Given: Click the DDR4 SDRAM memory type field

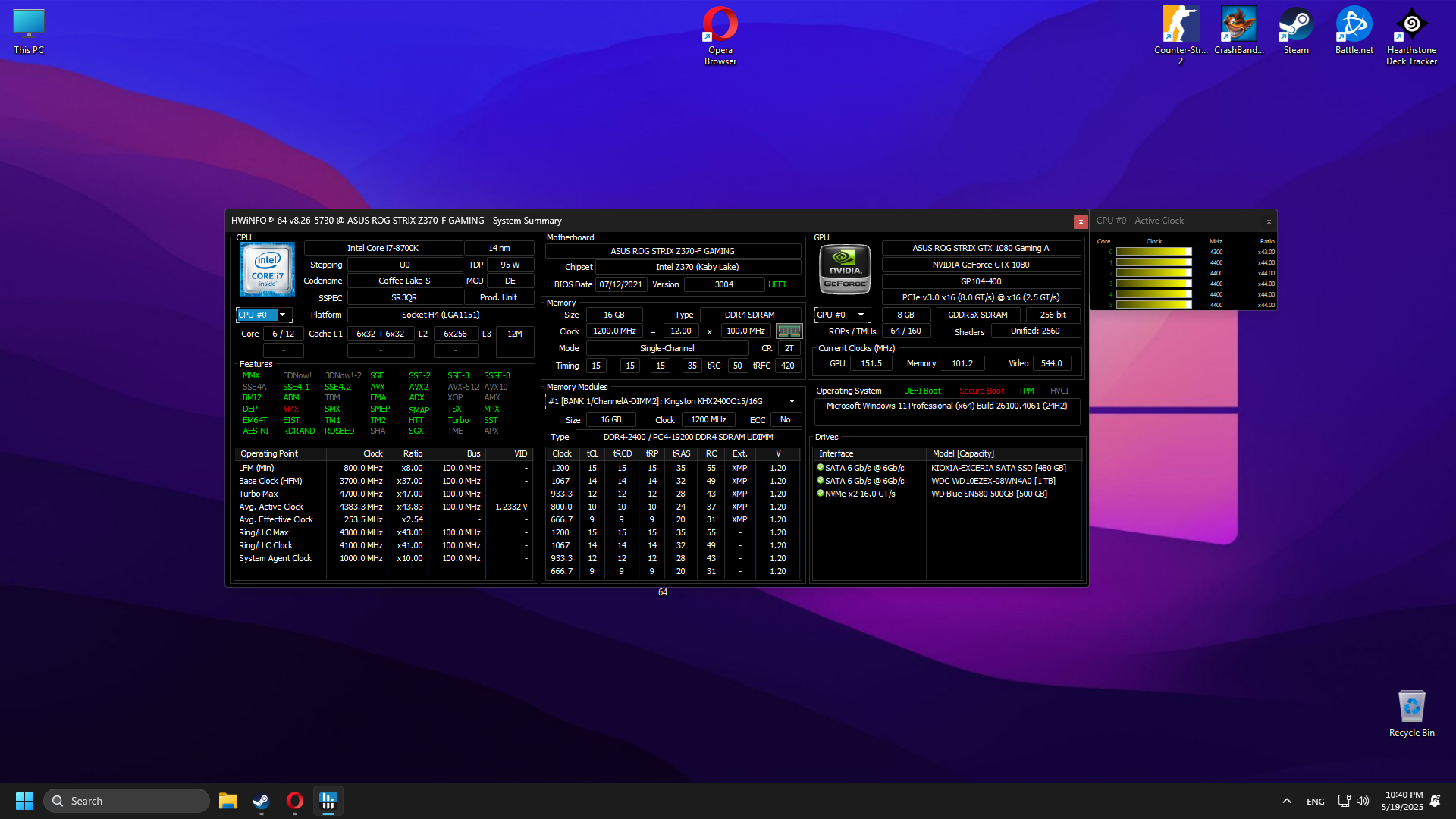Looking at the screenshot, I should pos(750,315).
